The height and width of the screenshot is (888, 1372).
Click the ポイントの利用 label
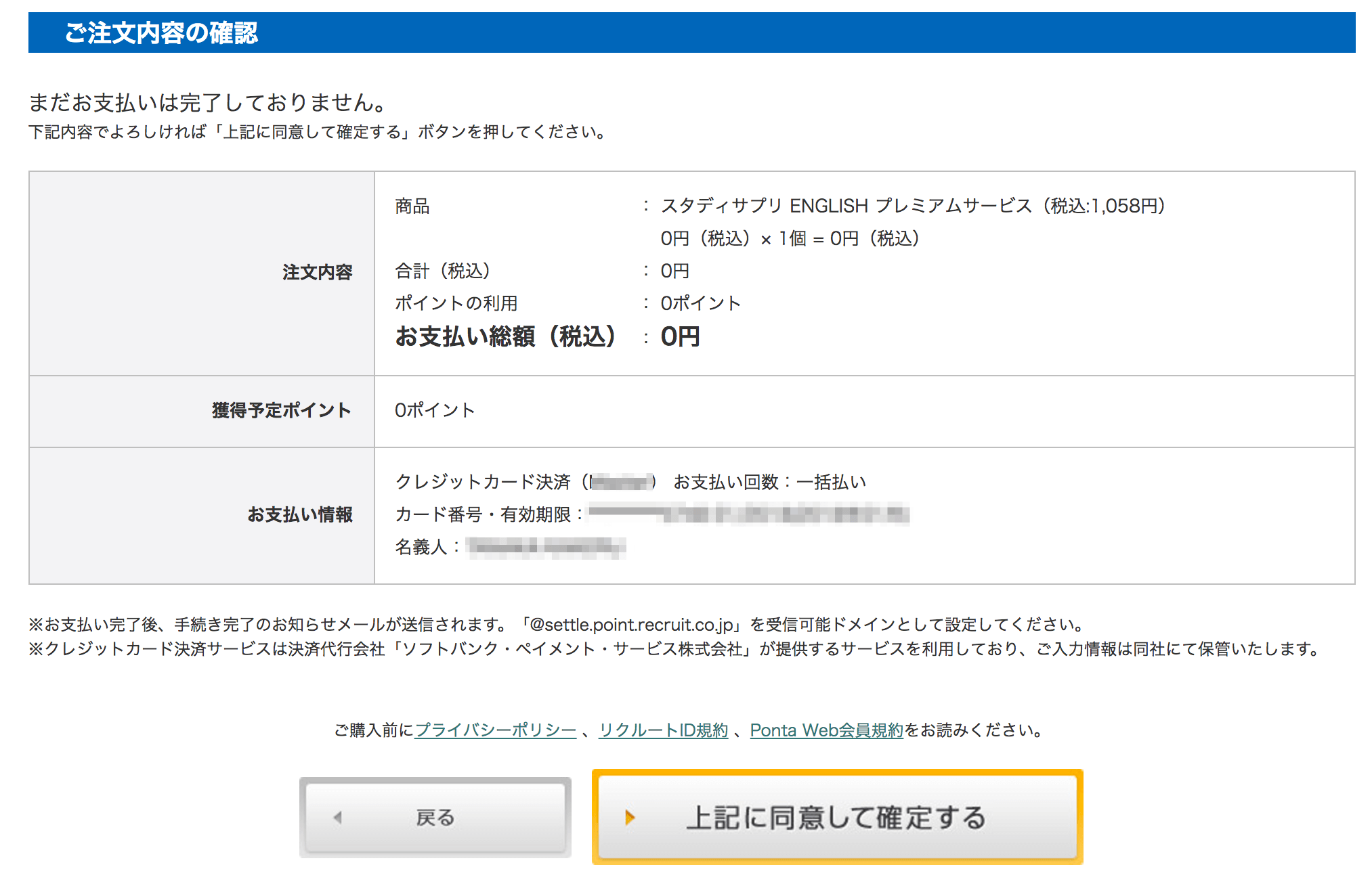click(x=456, y=303)
